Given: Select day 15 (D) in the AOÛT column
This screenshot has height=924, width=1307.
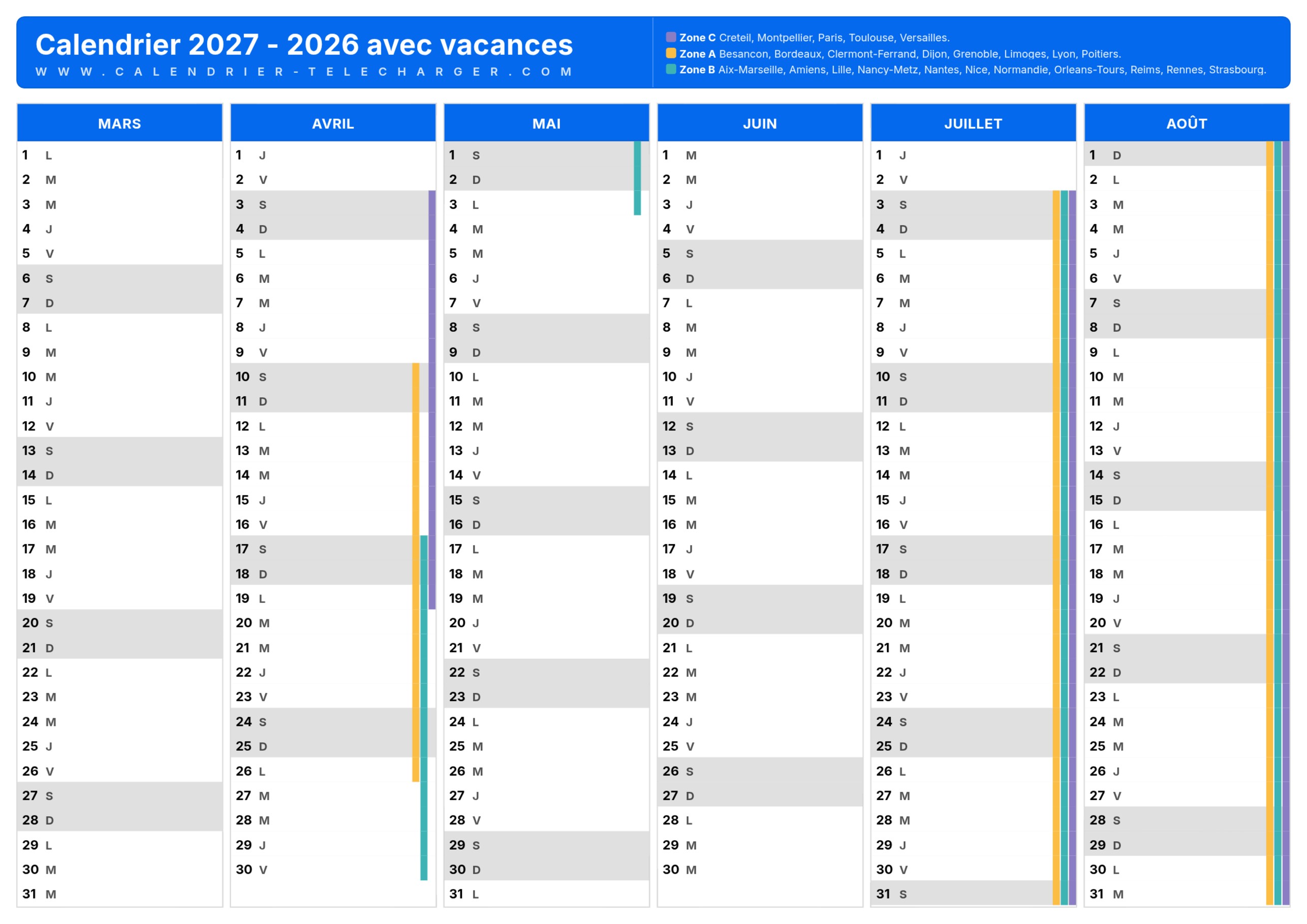Looking at the screenshot, I should click(1187, 499).
